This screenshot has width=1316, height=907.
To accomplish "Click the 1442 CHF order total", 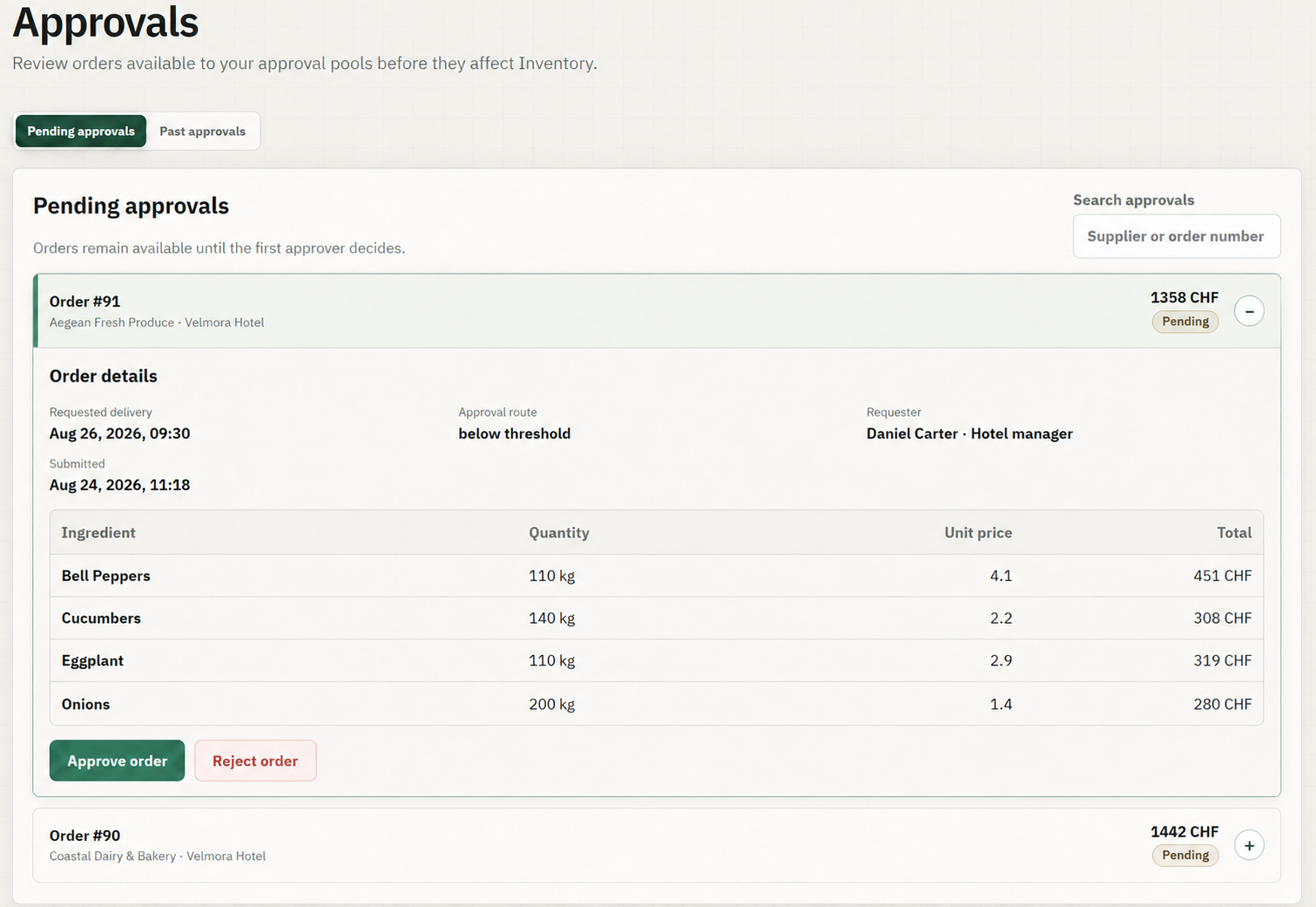I will (x=1184, y=832).
